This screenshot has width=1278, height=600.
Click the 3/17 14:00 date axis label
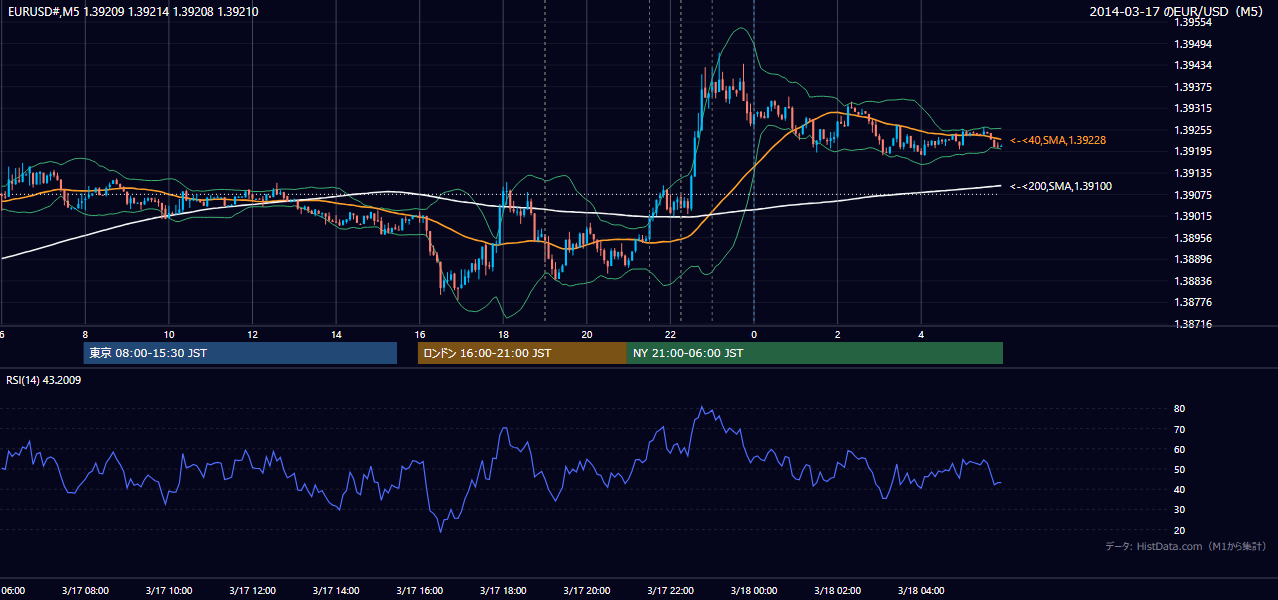click(x=336, y=591)
